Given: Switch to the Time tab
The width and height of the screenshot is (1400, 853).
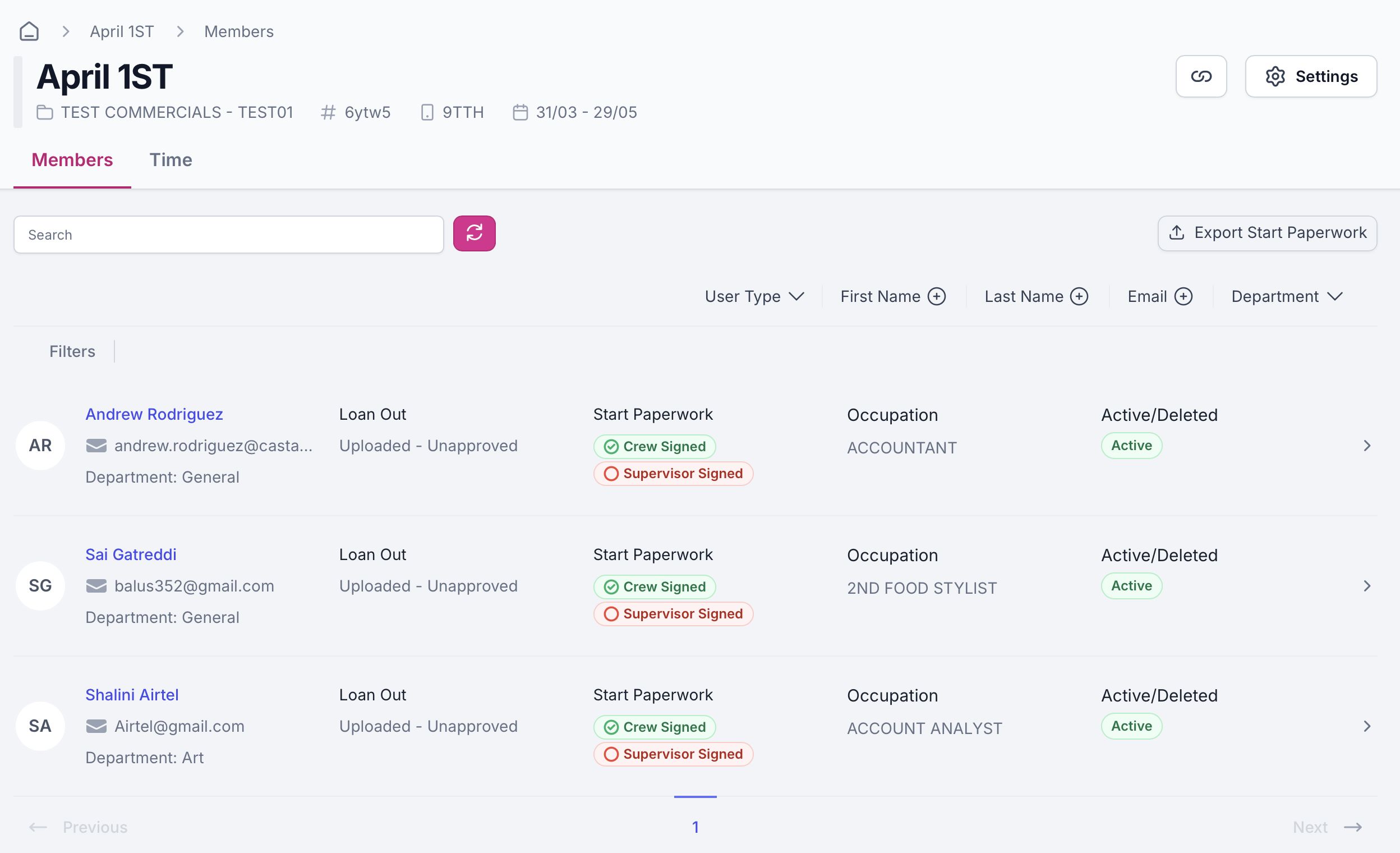Looking at the screenshot, I should click(171, 160).
